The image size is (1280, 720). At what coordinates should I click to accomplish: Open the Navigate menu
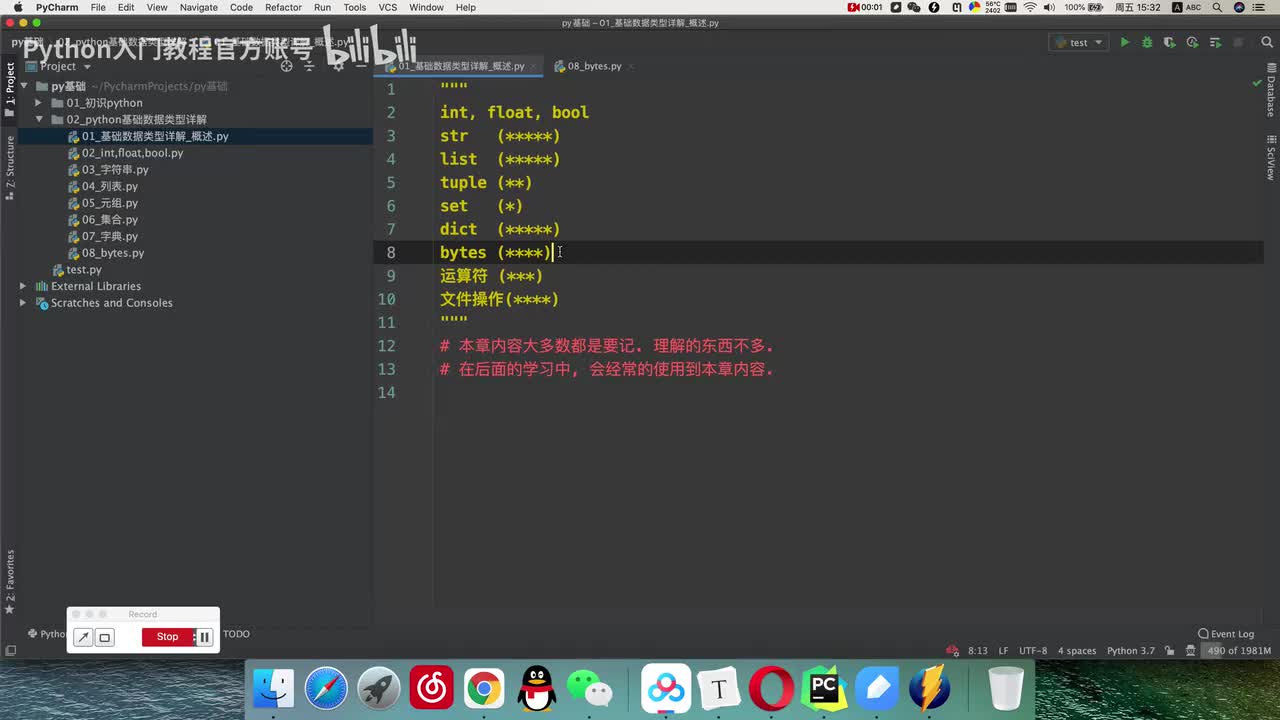(x=198, y=7)
